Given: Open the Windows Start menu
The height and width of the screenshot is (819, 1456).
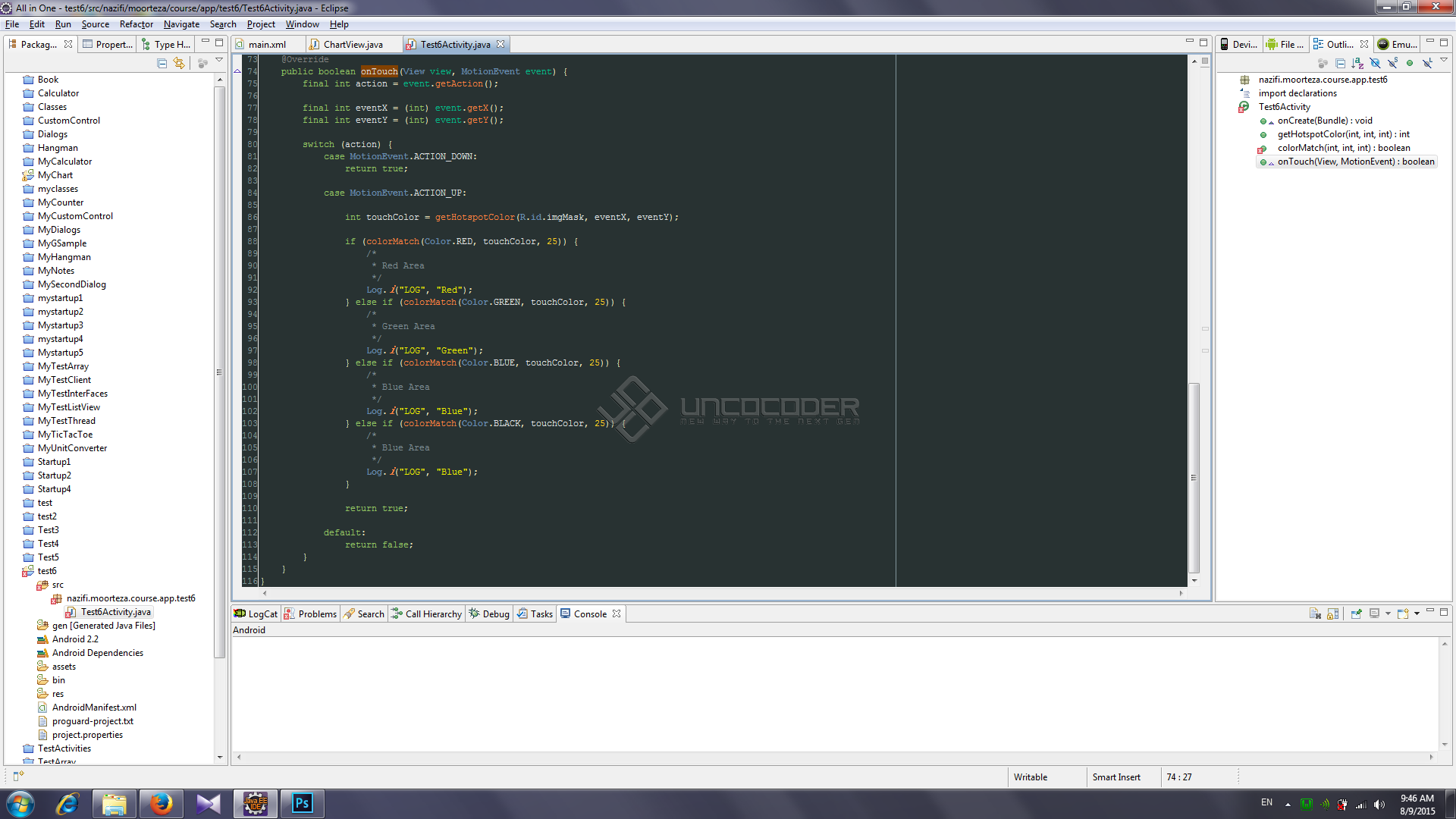Looking at the screenshot, I should click(20, 804).
